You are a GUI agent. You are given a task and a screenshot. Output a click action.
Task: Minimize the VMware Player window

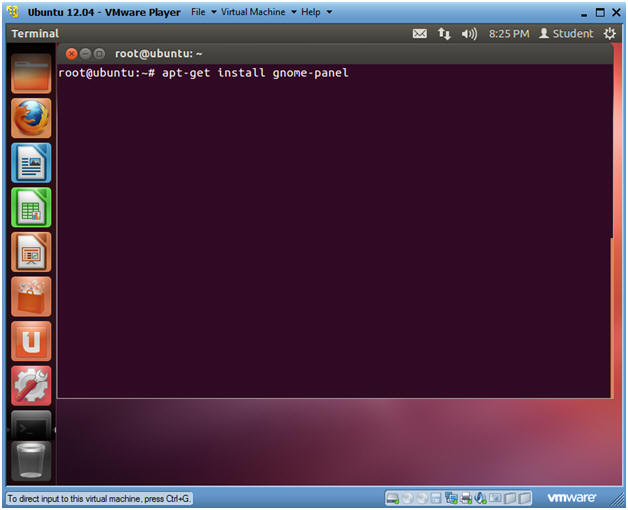[x=584, y=14]
